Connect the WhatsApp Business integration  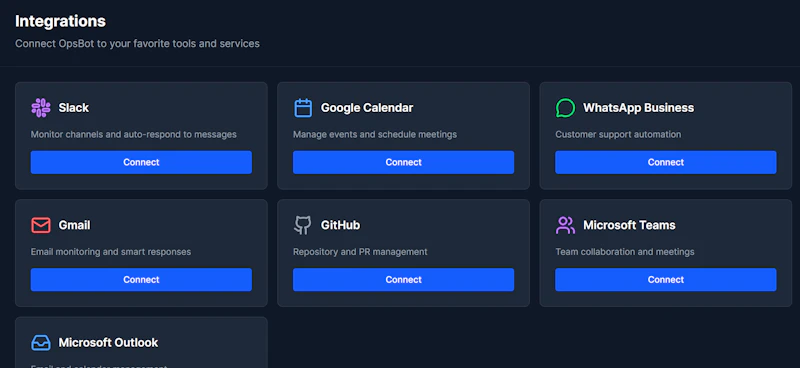[x=666, y=162]
